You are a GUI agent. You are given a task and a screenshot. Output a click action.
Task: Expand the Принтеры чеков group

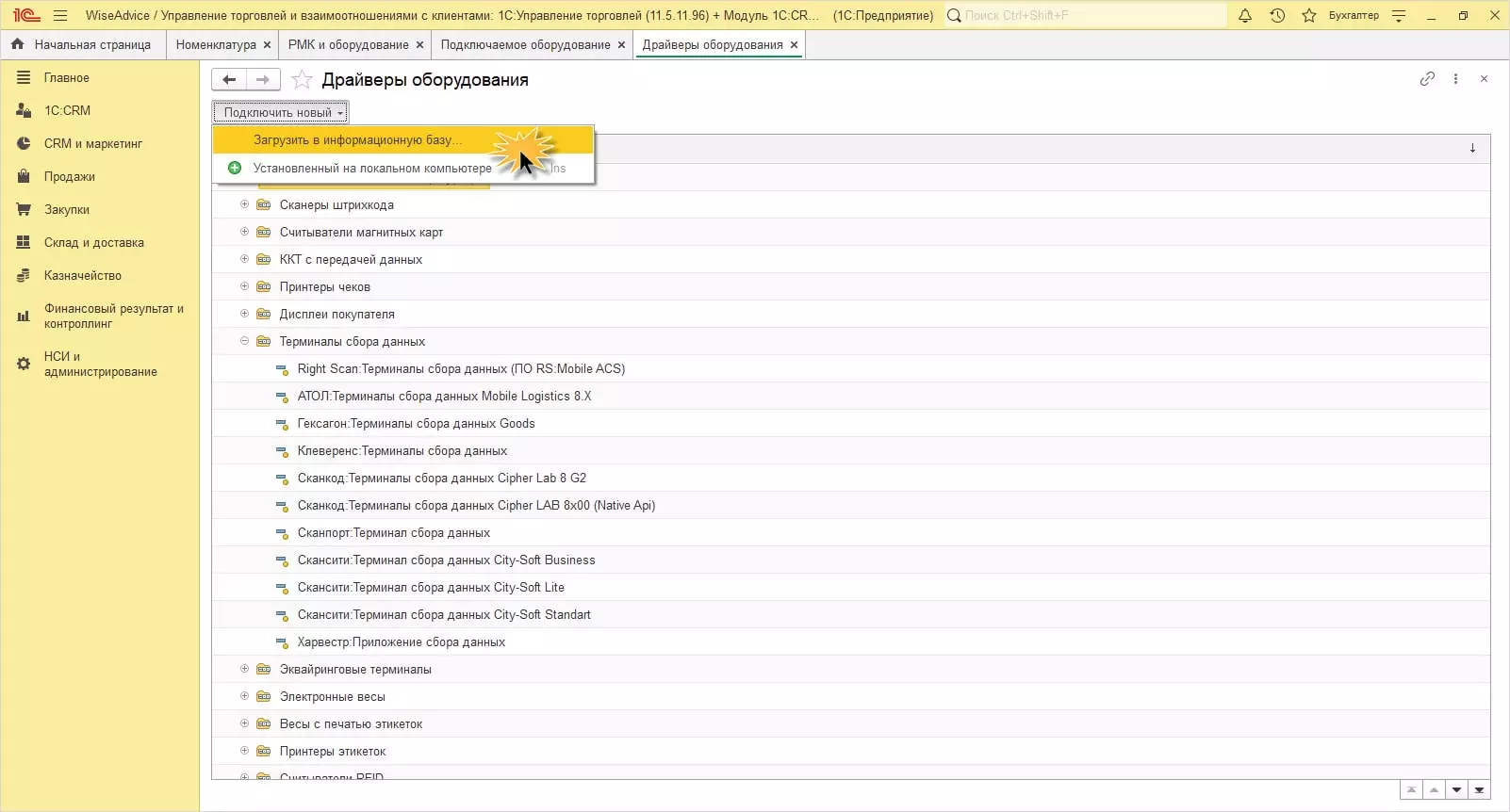tap(244, 286)
